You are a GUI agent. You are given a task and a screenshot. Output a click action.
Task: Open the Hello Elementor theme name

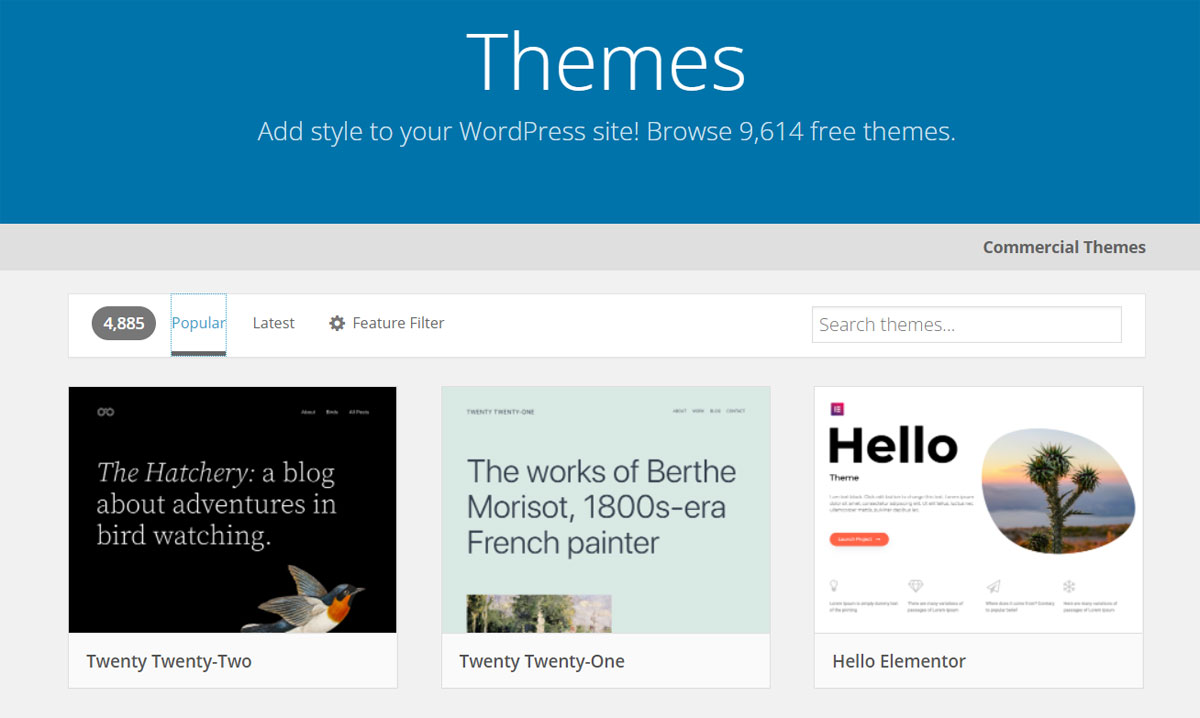coord(898,661)
